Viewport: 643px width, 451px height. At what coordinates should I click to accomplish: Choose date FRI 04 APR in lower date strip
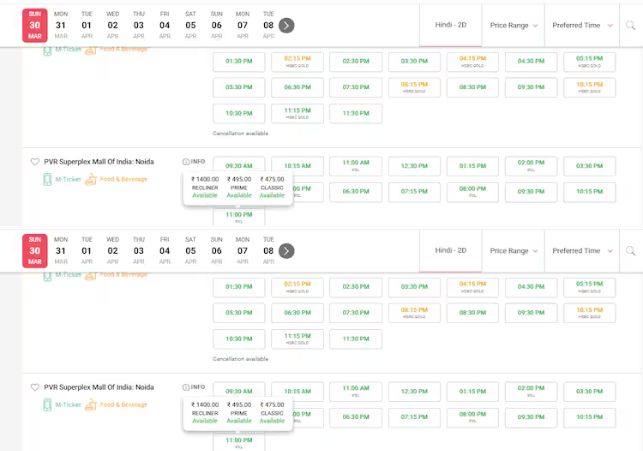[164, 251]
